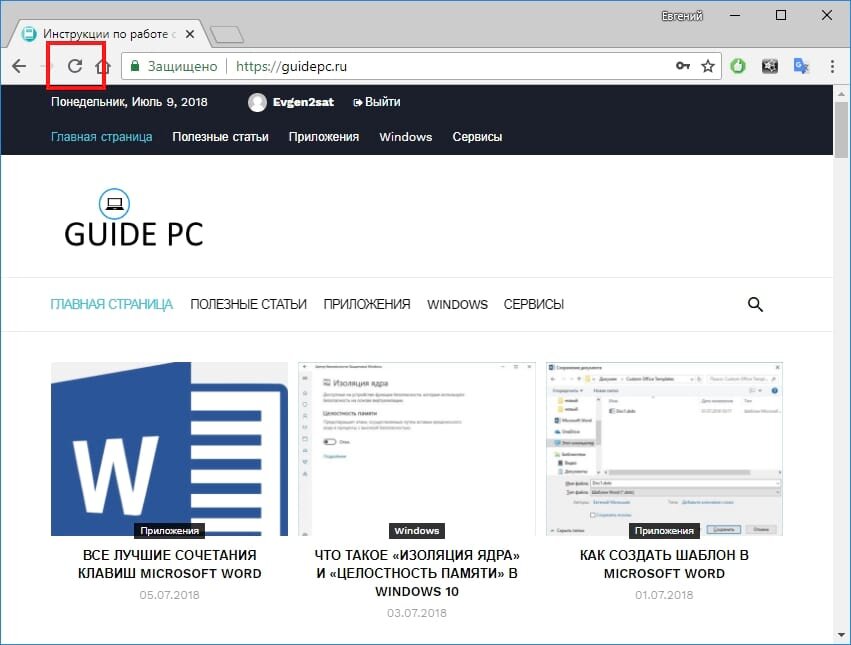Open the Google Translate extension icon
Viewport: 851px width, 645px height.
click(x=801, y=66)
